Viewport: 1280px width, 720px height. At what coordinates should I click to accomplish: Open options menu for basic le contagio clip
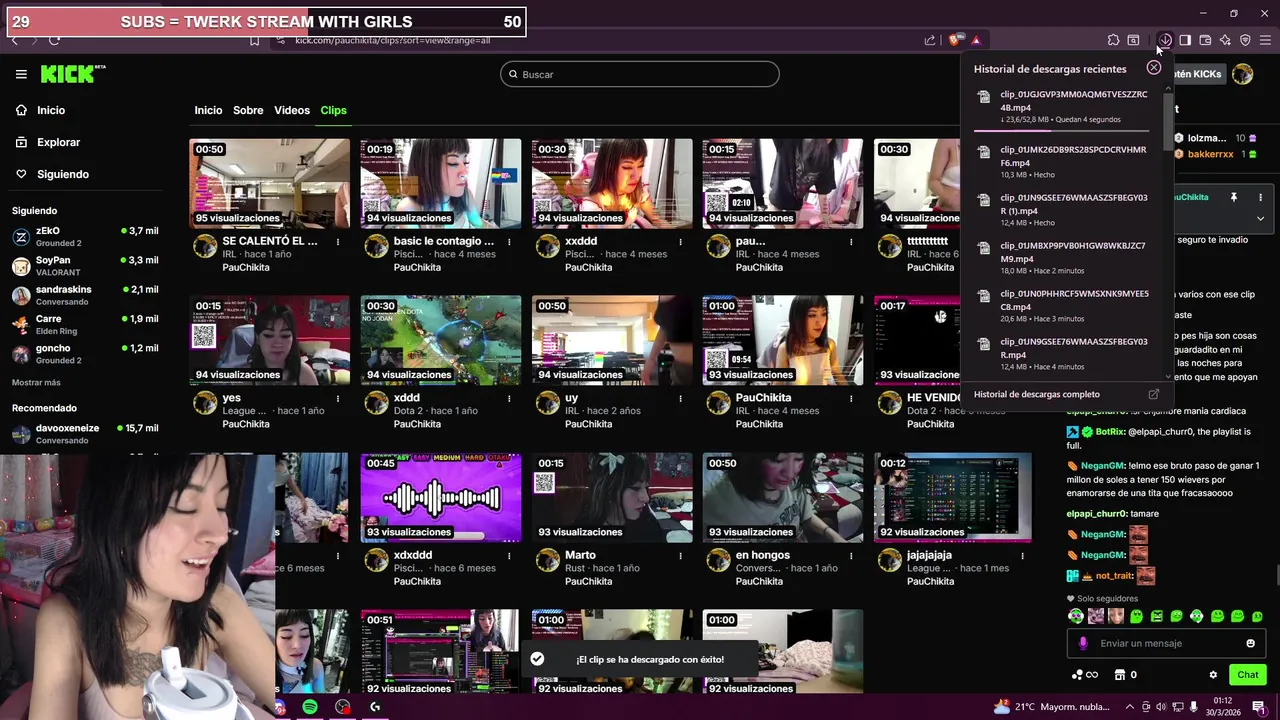509,241
